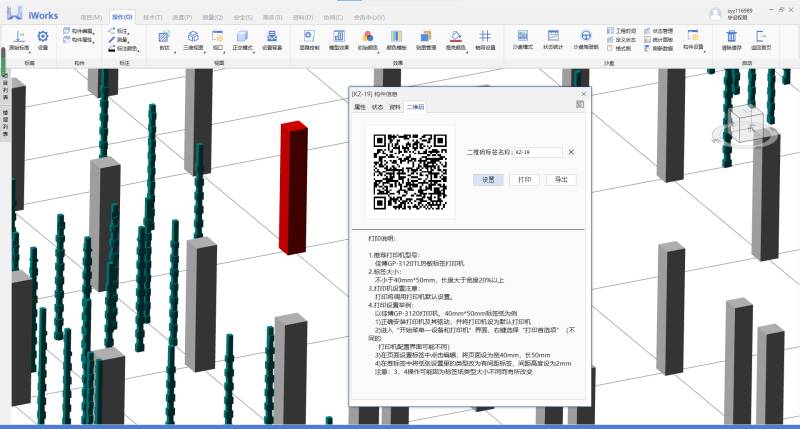Switch to the 状态 tab in the dialog

[x=378, y=107]
